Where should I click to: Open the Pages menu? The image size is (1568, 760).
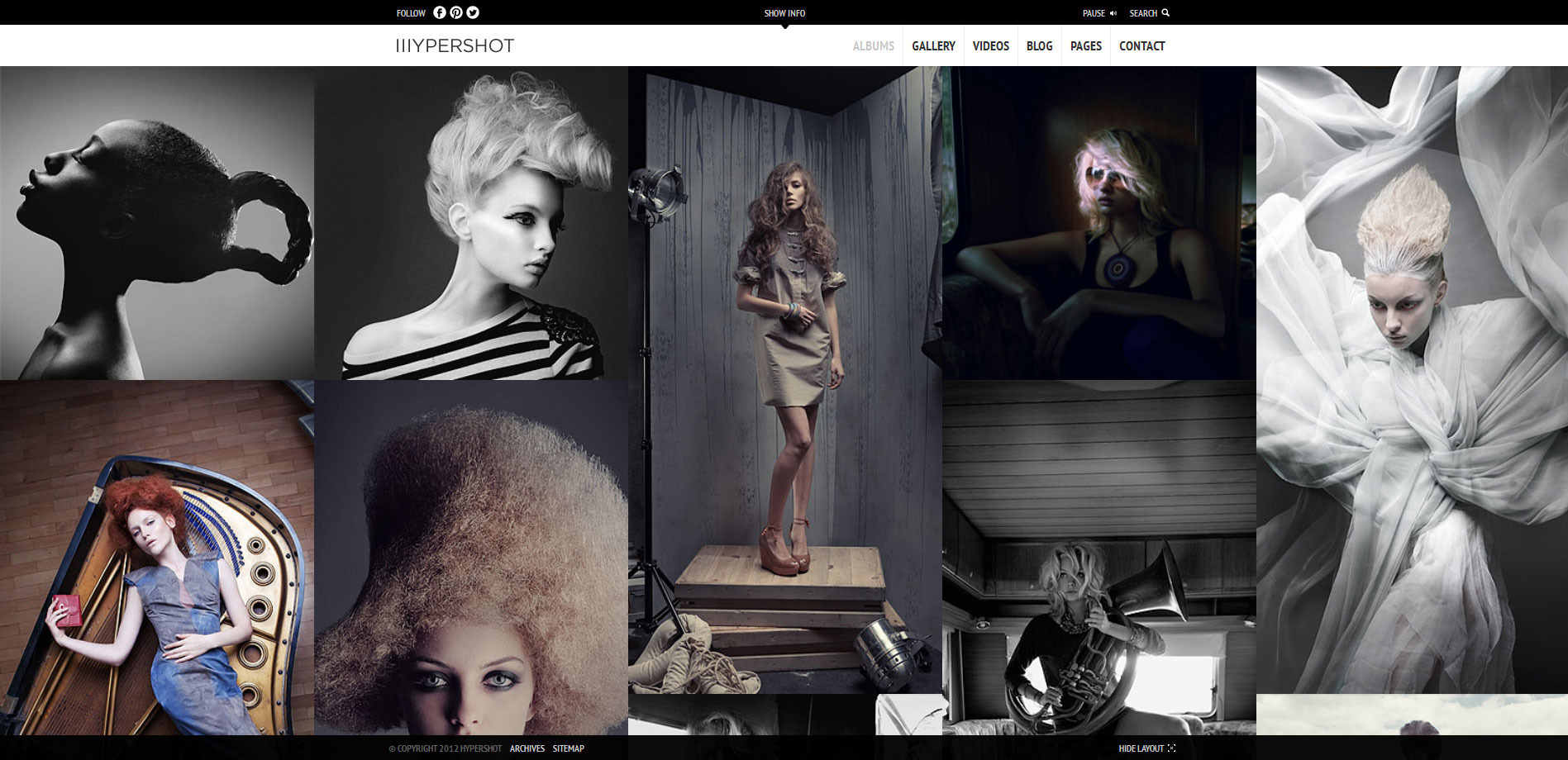1085,46
